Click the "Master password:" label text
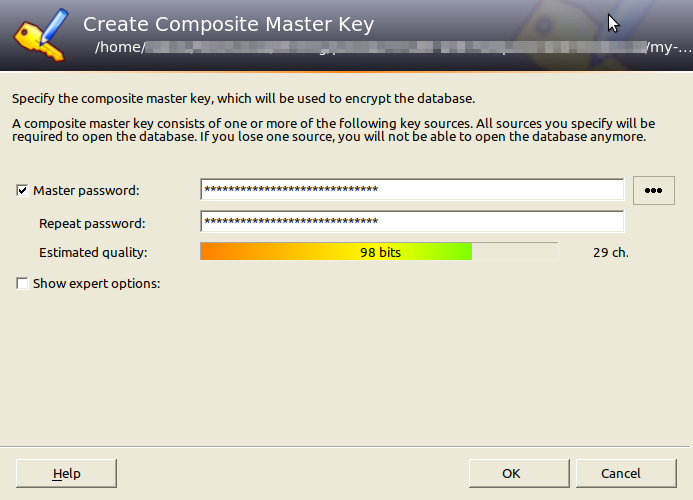This screenshot has width=693, height=500. coord(86,190)
